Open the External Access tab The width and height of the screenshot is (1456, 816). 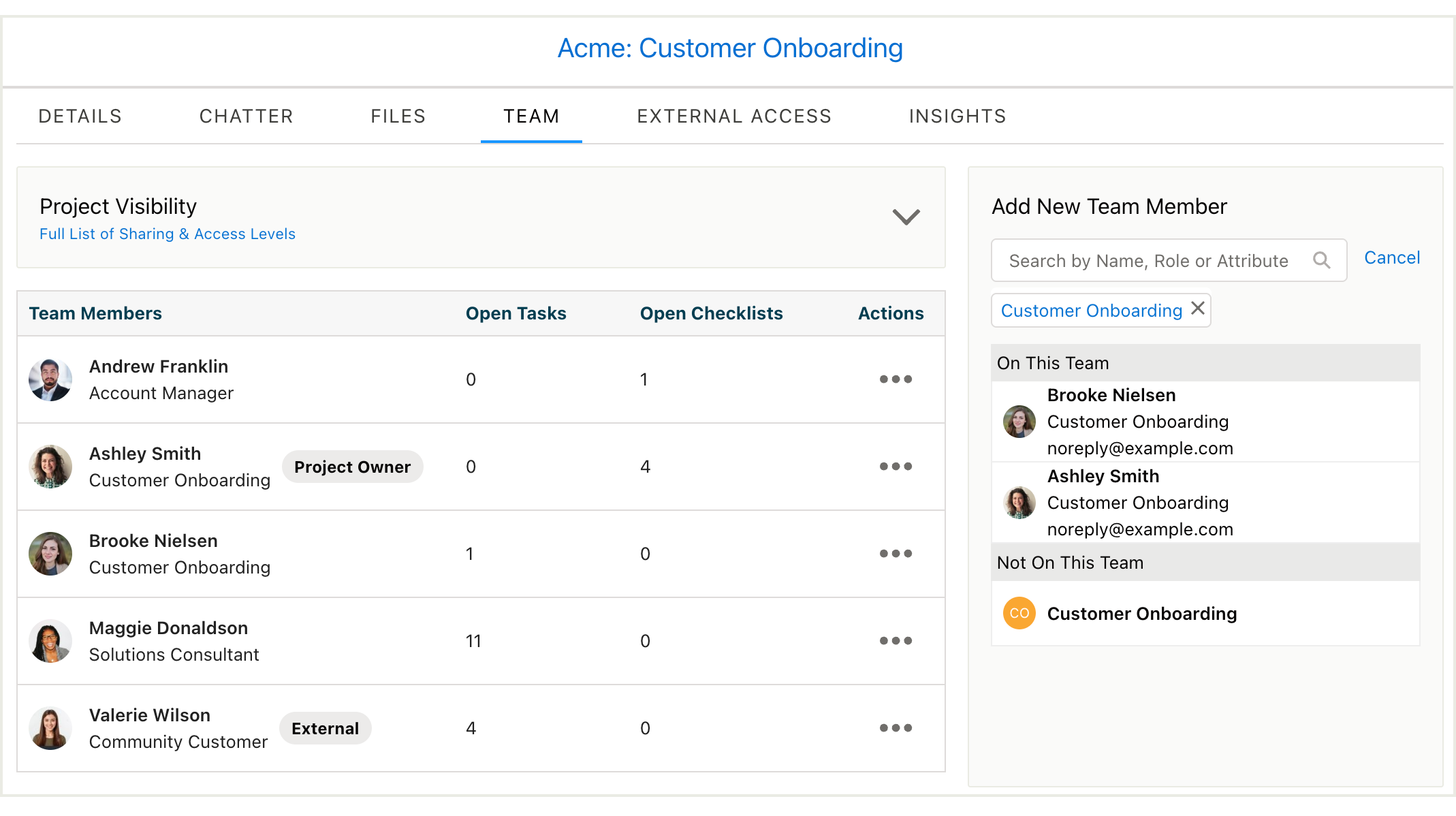(x=734, y=116)
